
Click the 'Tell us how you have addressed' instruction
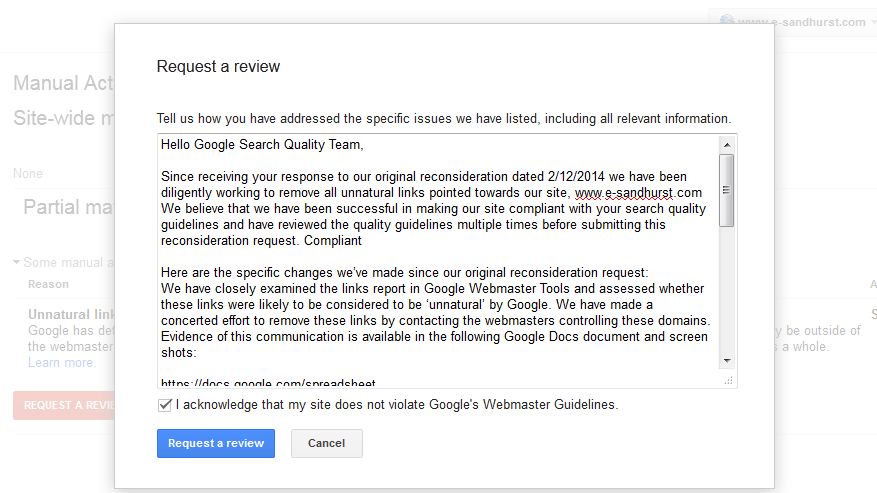444,119
